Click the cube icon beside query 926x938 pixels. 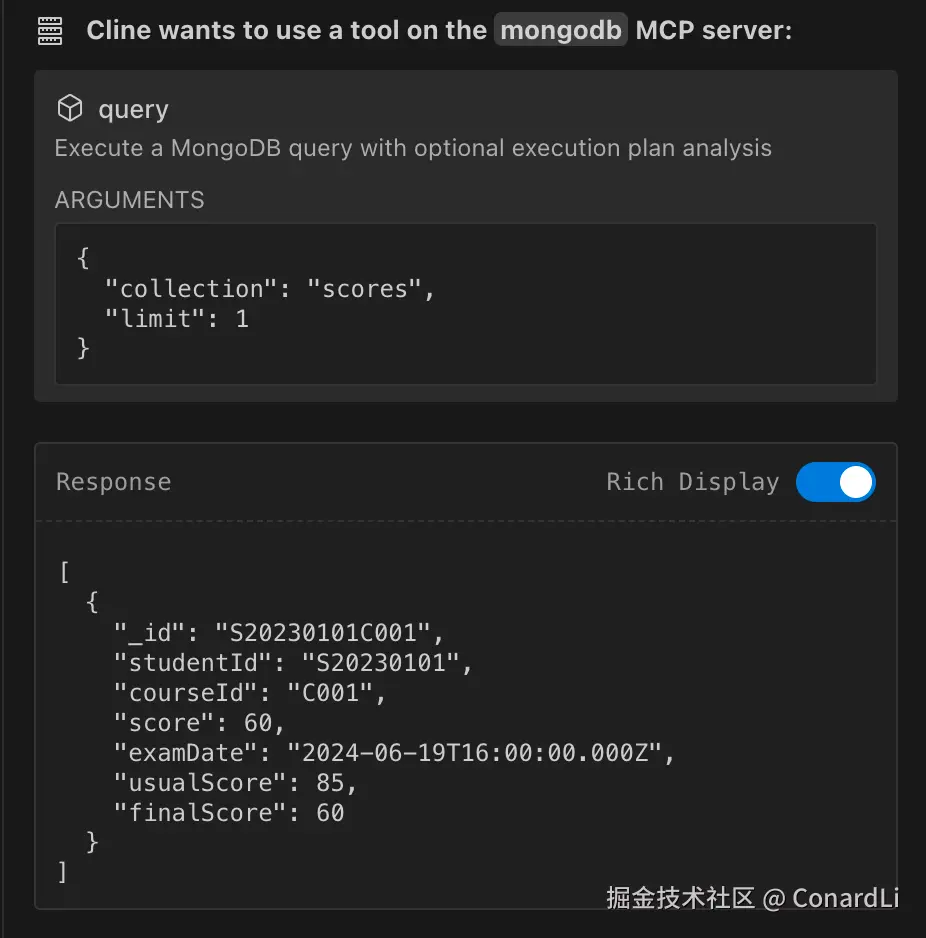coord(69,108)
